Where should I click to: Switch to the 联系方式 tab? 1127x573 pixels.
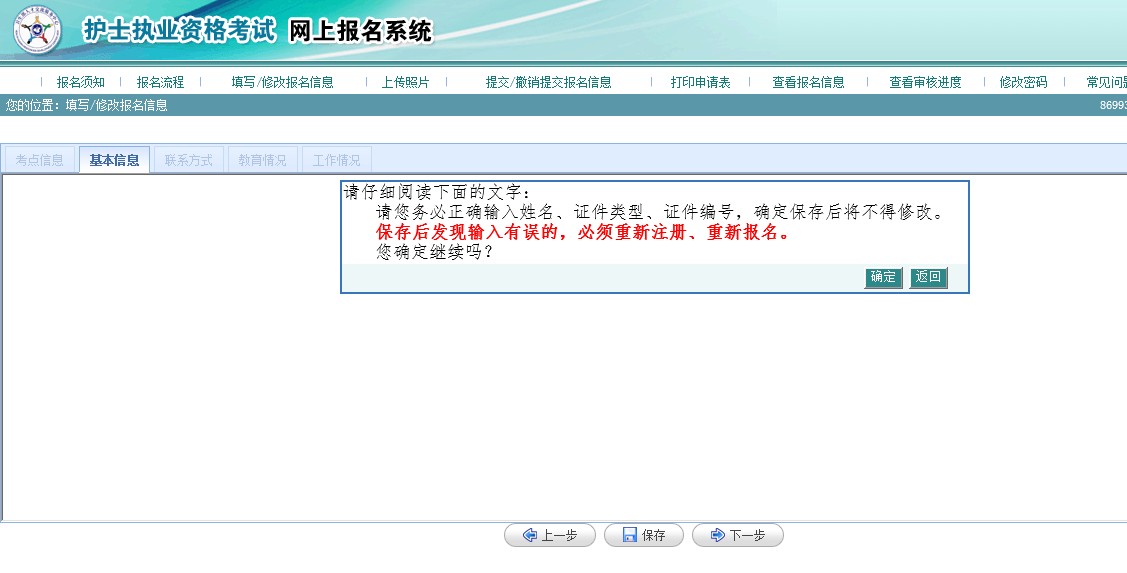pyautogui.click(x=188, y=160)
